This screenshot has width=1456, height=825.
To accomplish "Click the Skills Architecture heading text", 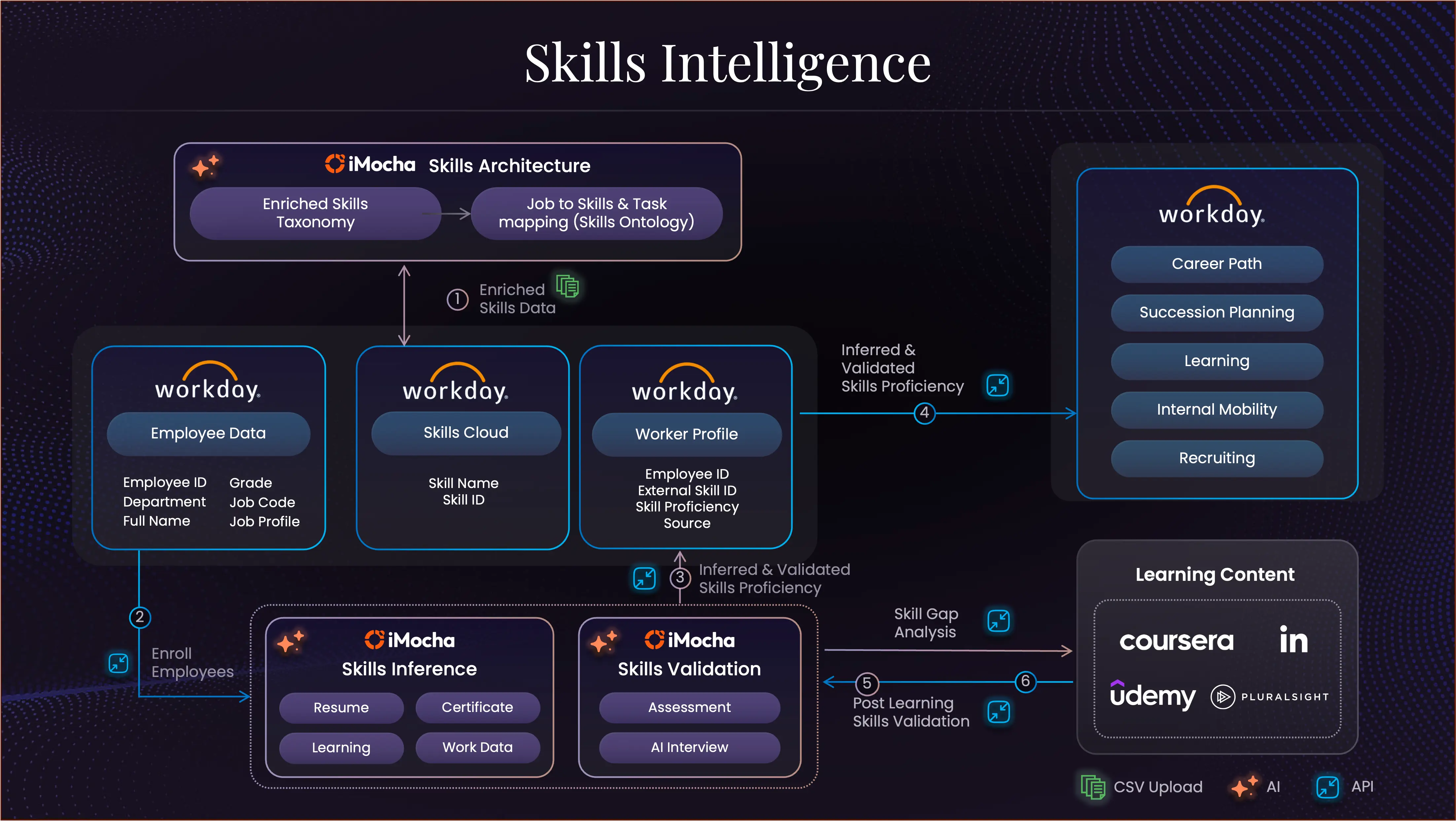I will [509, 166].
